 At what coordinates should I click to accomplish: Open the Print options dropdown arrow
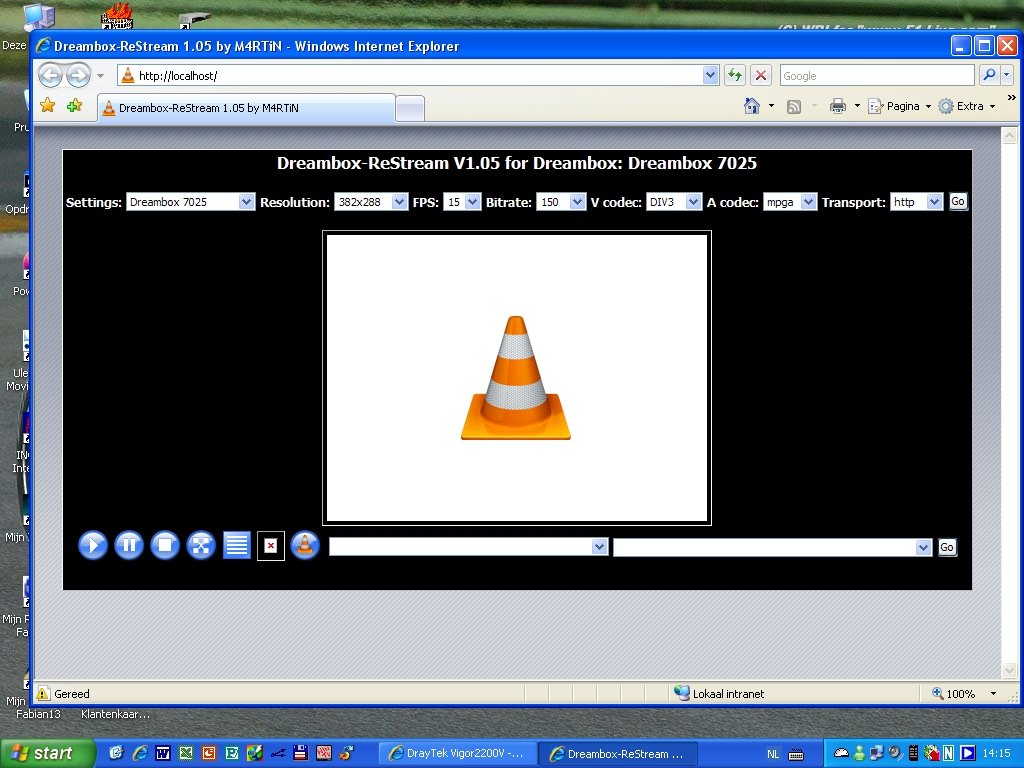coord(857,106)
